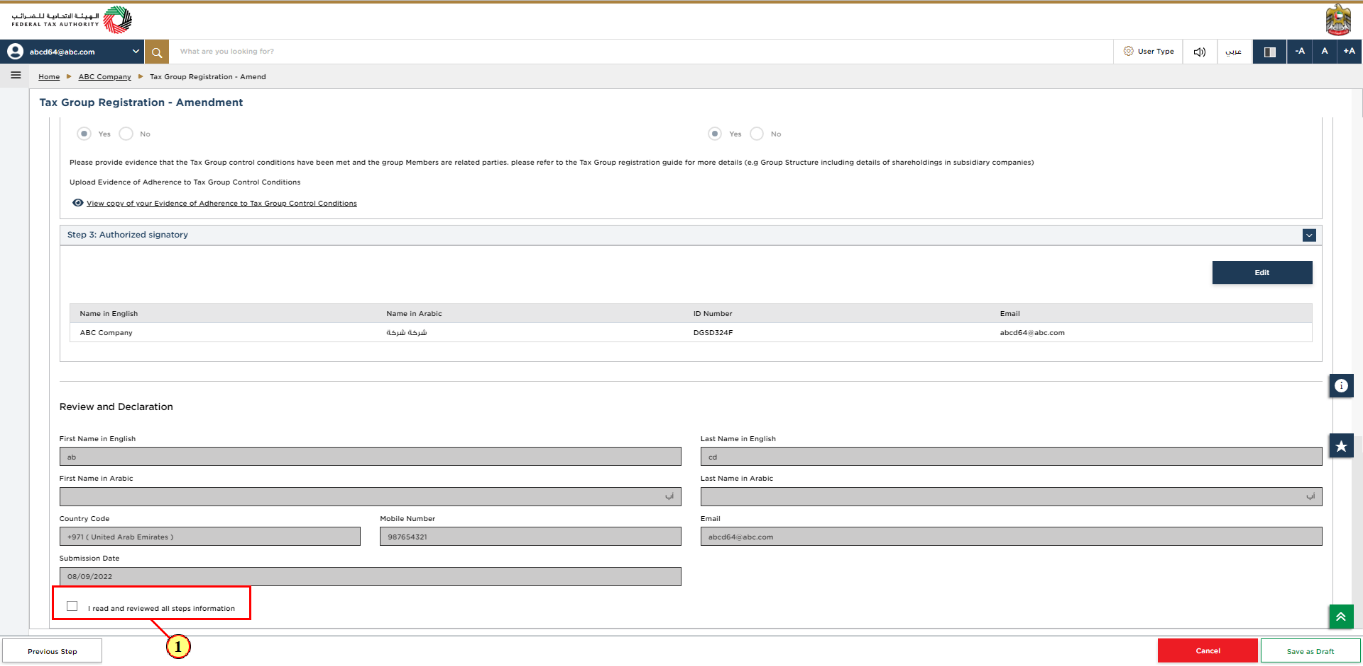The width and height of the screenshot is (1363, 666).
Task: Click the eye icon for evidence document
Action: [x=78, y=203]
